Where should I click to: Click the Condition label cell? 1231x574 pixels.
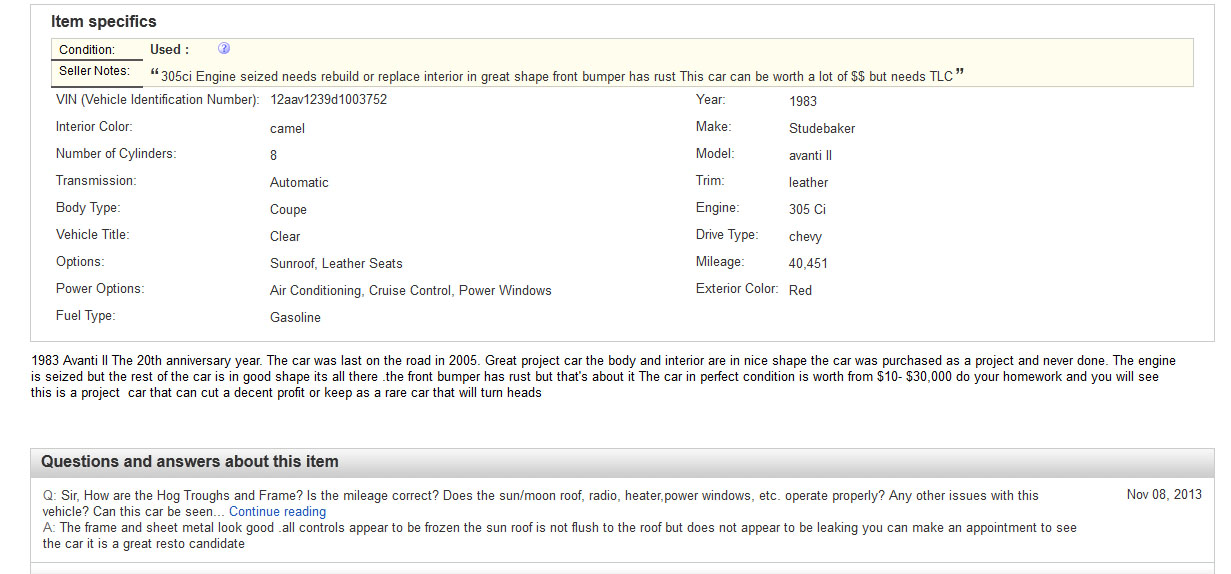click(87, 50)
